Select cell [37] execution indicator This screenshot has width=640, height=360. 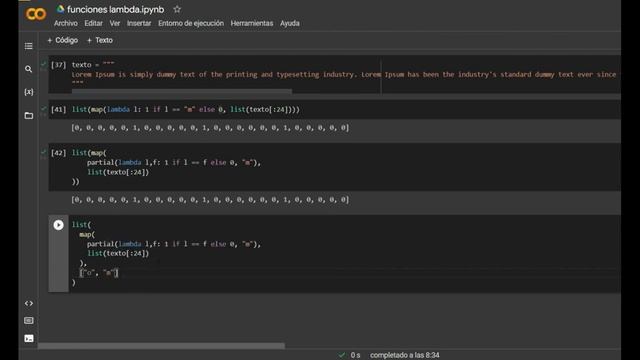click(58, 64)
